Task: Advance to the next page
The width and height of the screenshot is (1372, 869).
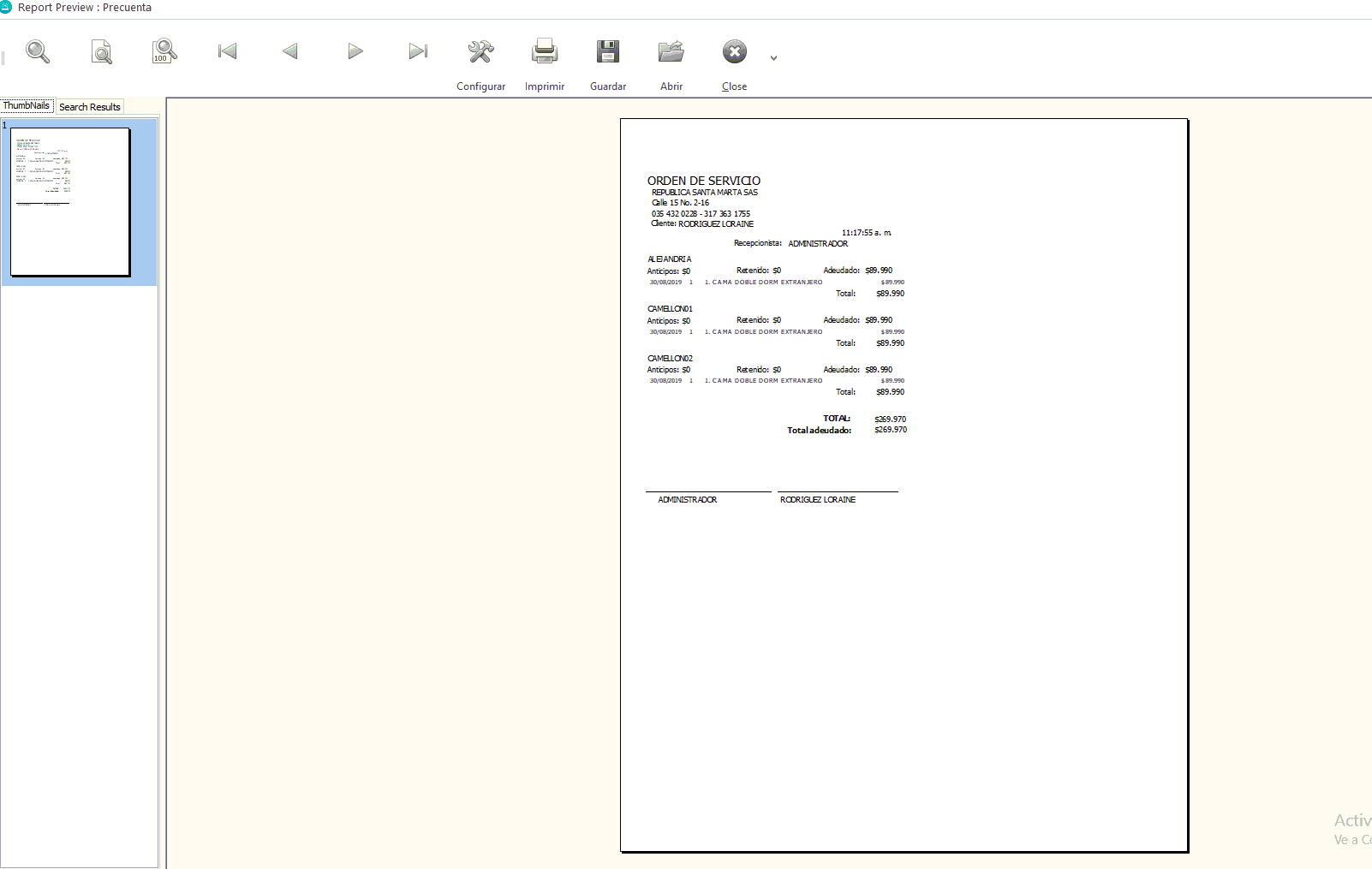Action: click(355, 52)
